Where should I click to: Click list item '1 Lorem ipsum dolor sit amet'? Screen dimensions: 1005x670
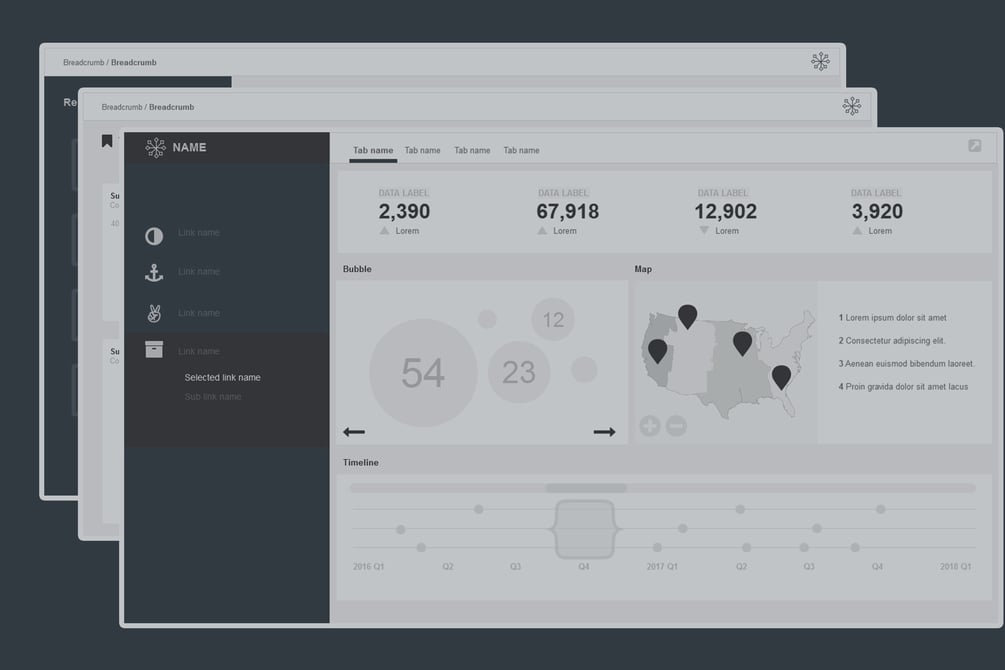892,318
